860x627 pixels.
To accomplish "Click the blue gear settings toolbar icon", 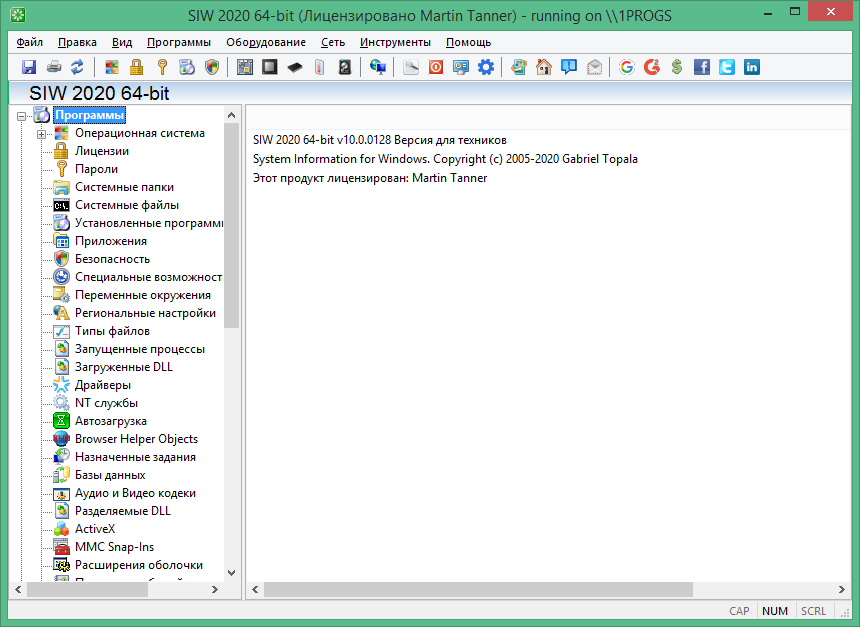I will [x=486, y=67].
